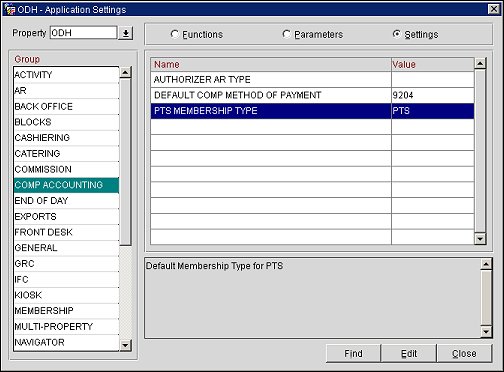The width and height of the screenshot is (504, 372).
Task: Select EXPORTS group
Action: pyautogui.click(x=66, y=216)
